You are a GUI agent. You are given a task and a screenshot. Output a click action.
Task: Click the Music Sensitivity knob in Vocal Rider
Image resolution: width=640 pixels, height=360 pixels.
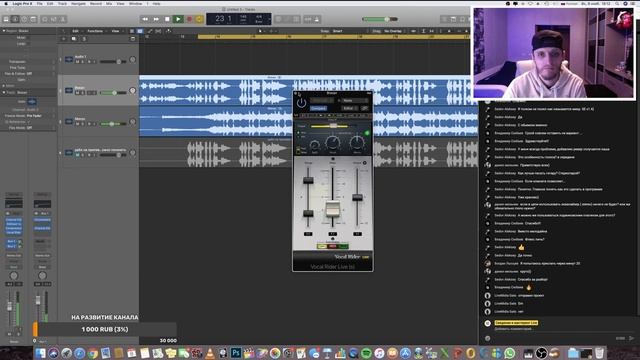357,142
